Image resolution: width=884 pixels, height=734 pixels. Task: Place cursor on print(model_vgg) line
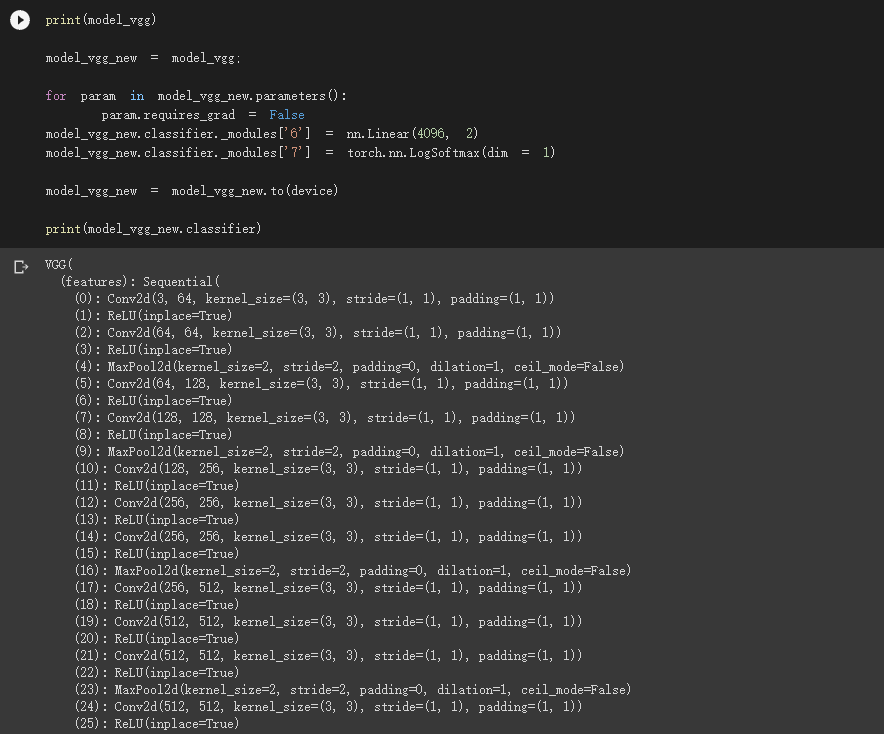(101, 20)
